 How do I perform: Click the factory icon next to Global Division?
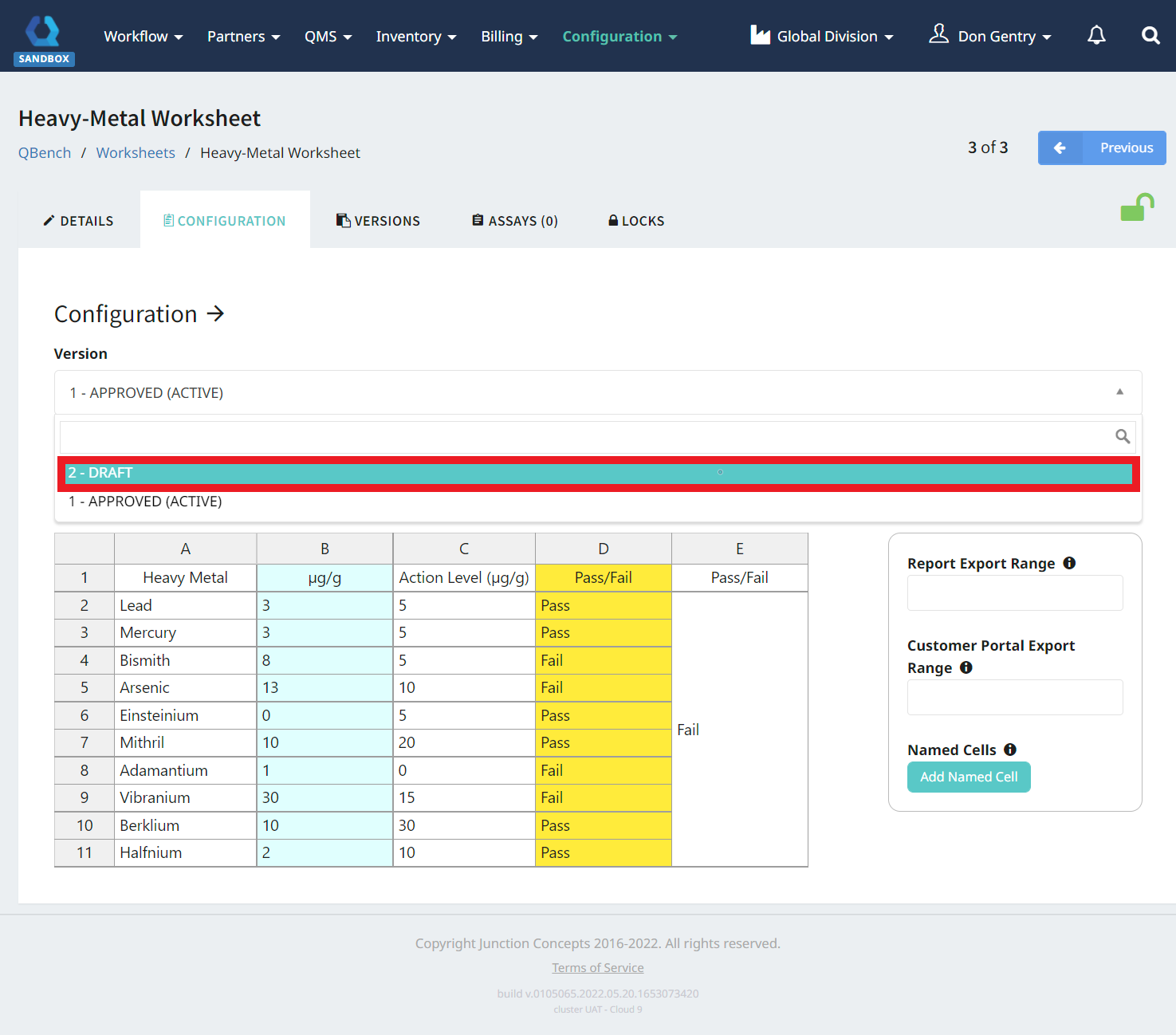pos(760,35)
